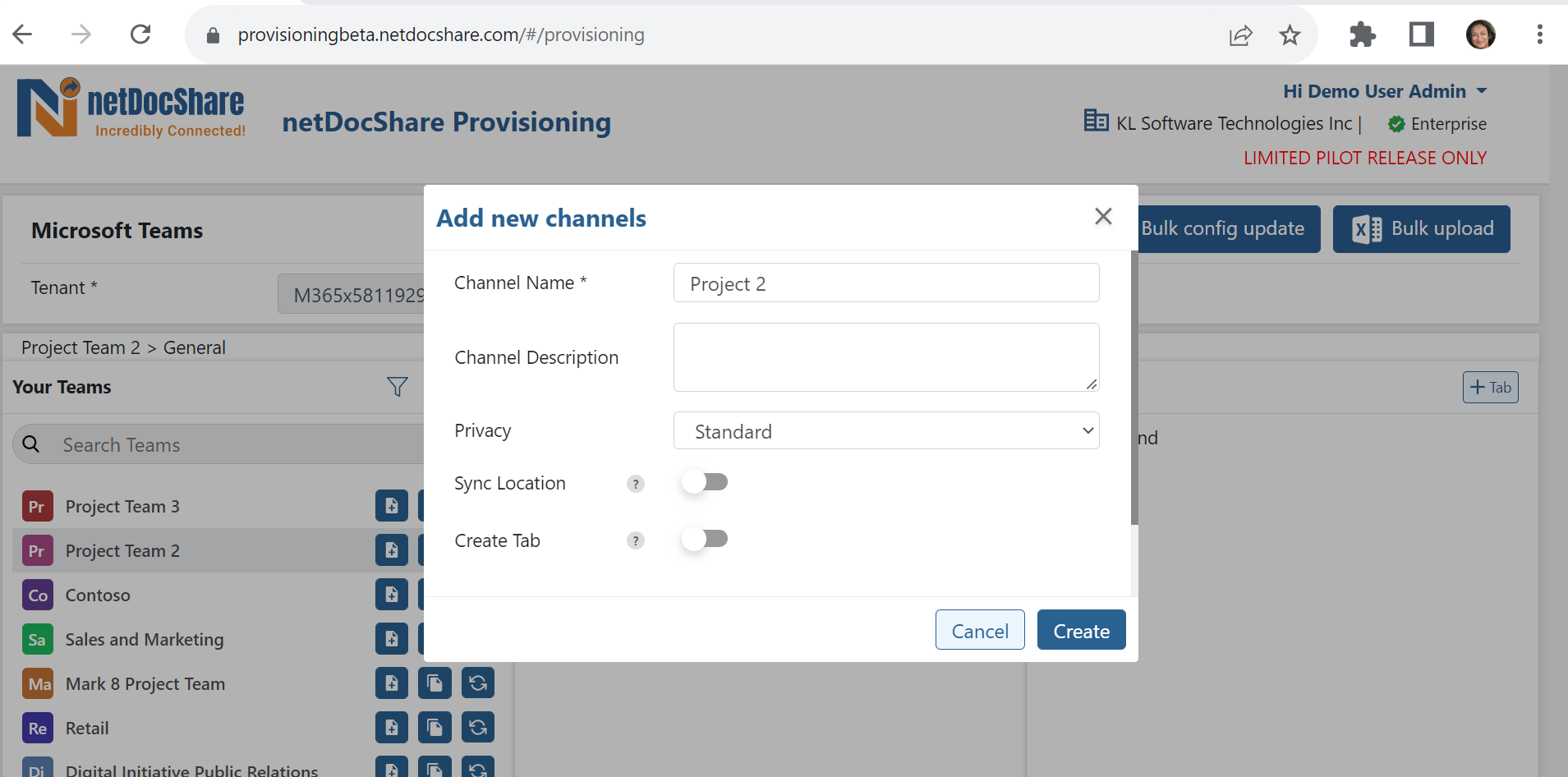Image resolution: width=1568 pixels, height=777 pixels.
Task: Select Mark 8 Project Team
Action: point(145,684)
